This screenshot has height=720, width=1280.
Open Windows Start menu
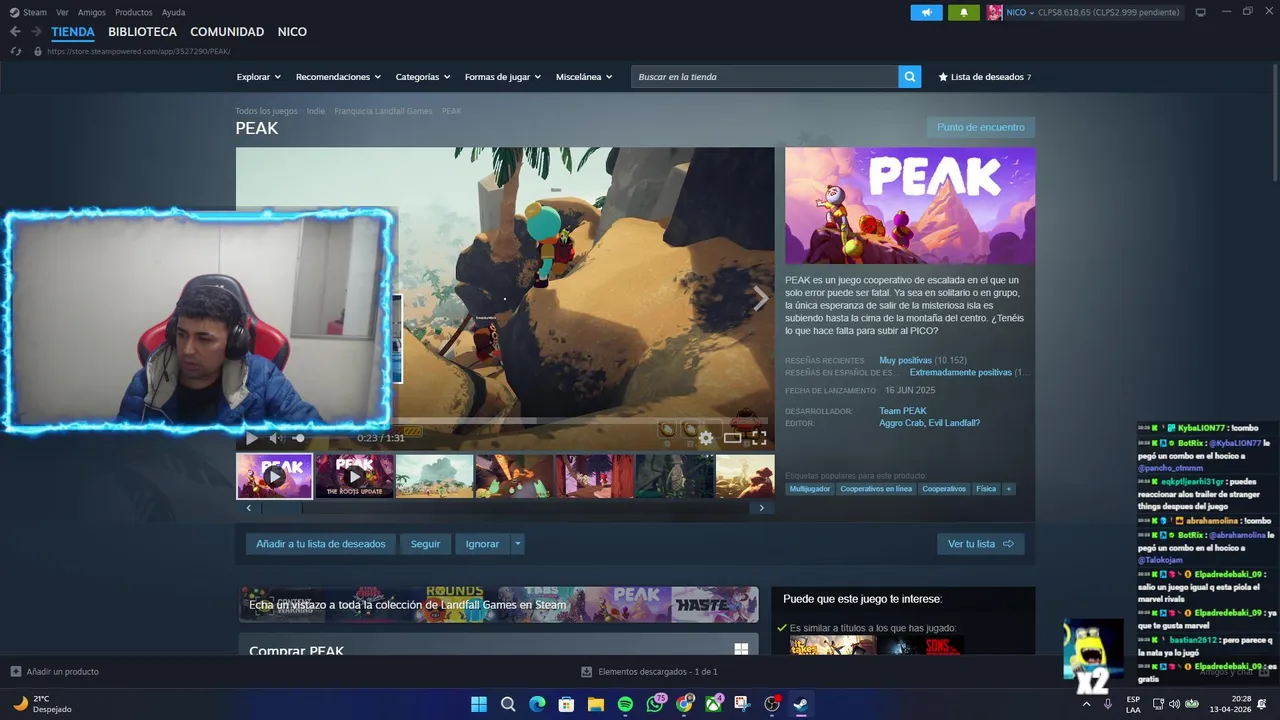pyautogui.click(x=479, y=704)
